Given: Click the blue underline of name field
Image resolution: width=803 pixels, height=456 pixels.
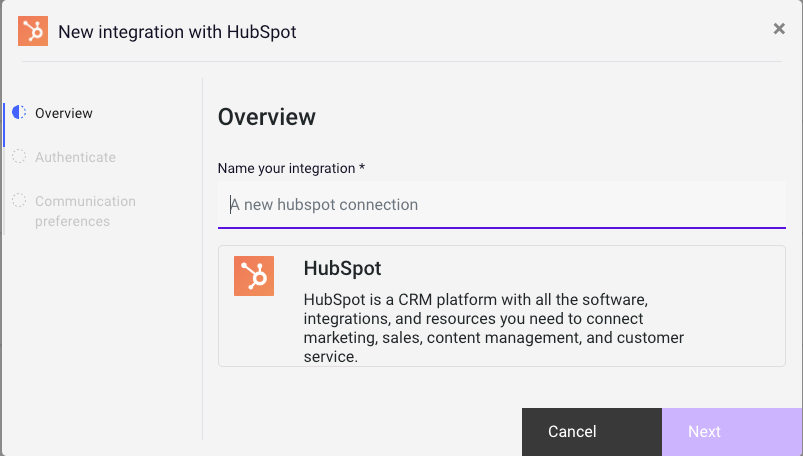Looking at the screenshot, I should pyautogui.click(x=502, y=227).
